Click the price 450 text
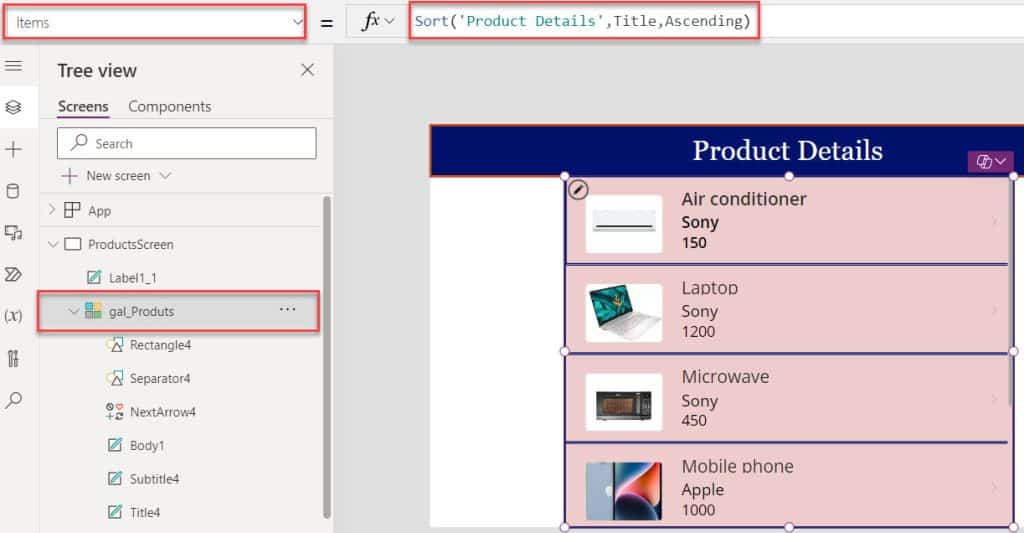This screenshot has width=1024, height=533. (694, 421)
